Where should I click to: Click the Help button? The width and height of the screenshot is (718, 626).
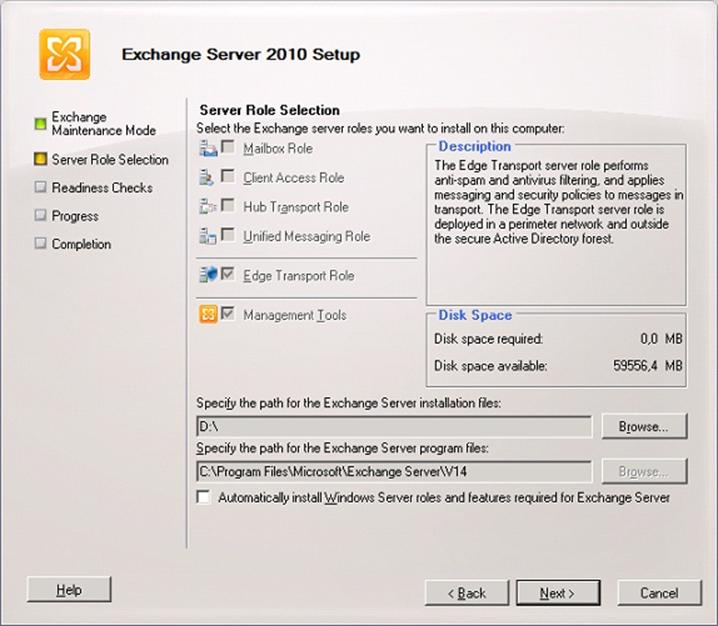coord(69,589)
